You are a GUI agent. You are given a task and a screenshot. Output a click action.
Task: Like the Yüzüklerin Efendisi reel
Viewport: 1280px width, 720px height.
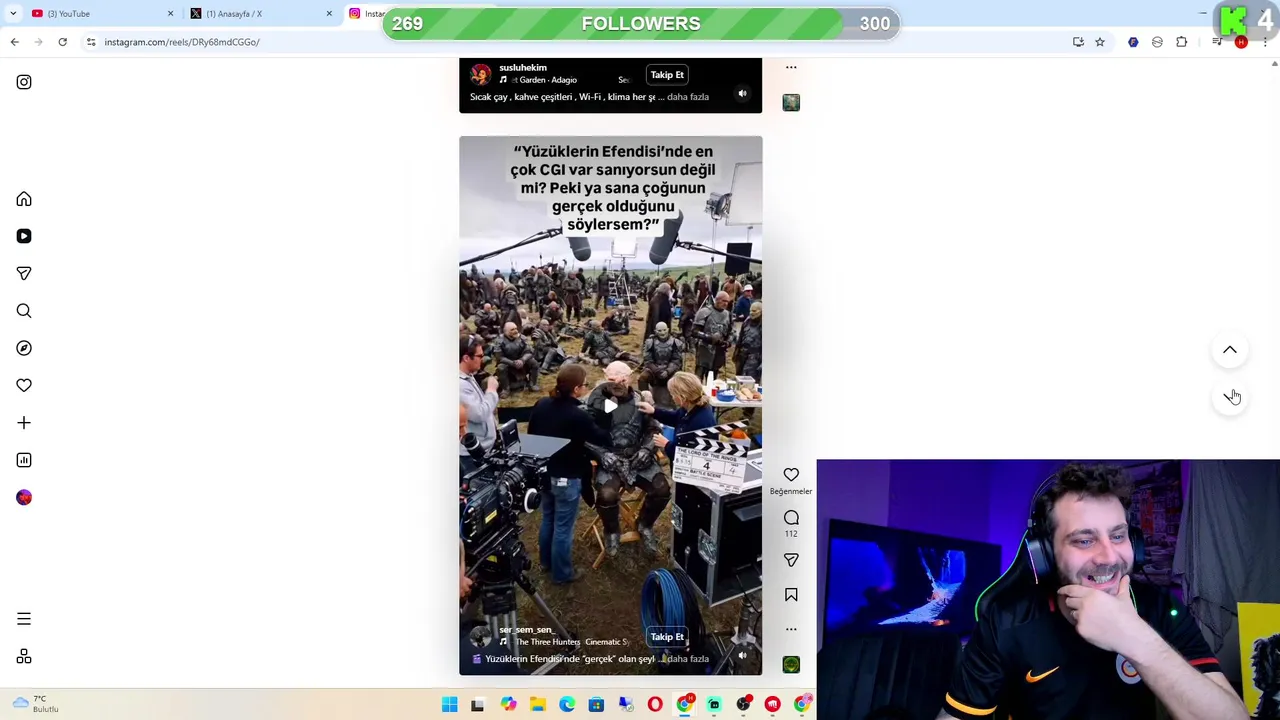791,475
